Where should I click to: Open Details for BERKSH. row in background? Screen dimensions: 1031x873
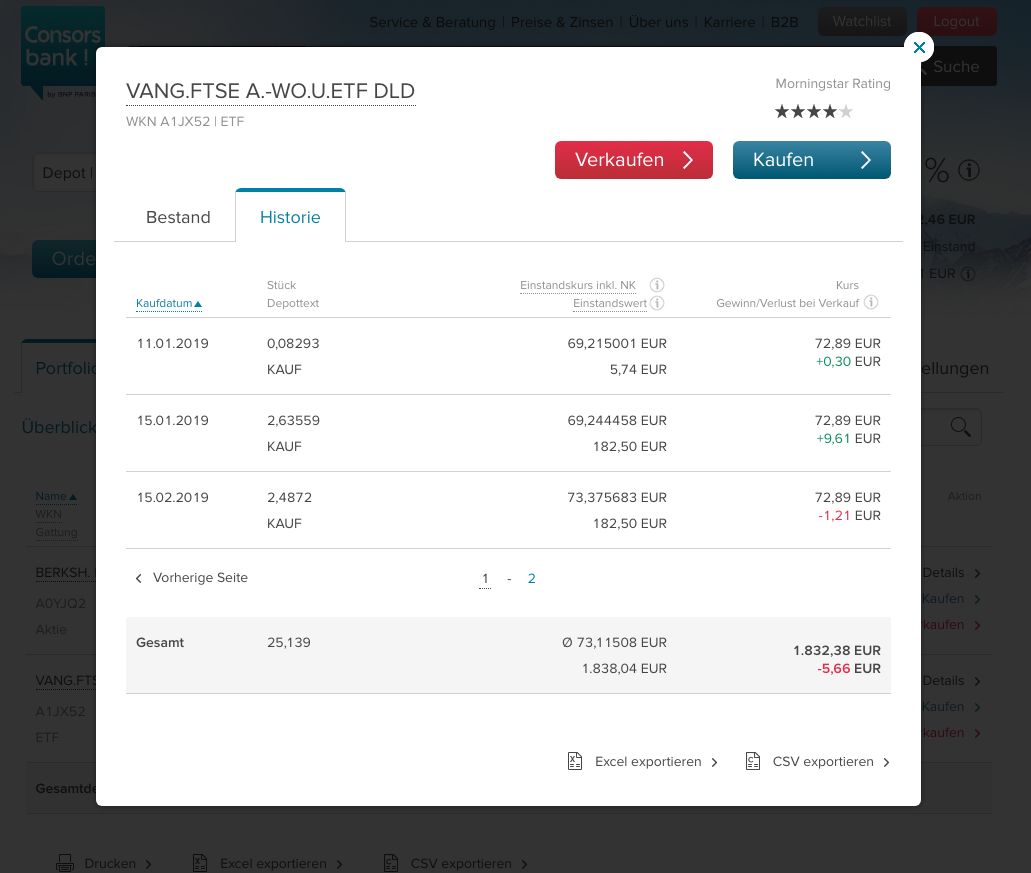pos(951,573)
